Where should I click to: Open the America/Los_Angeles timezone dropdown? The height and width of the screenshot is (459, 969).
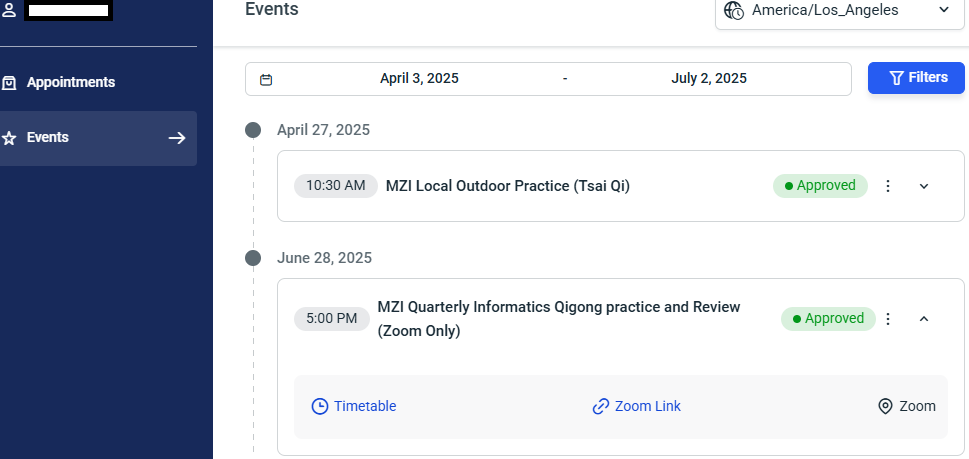pyautogui.click(x=840, y=11)
